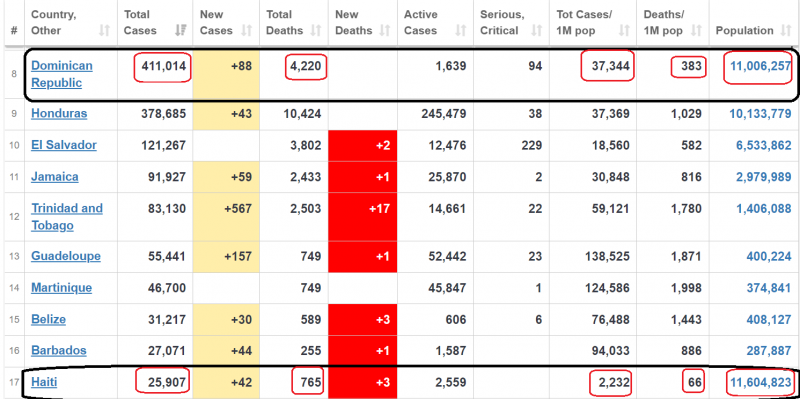Select Haiti total deaths 765

pyautogui.click(x=311, y=382)
